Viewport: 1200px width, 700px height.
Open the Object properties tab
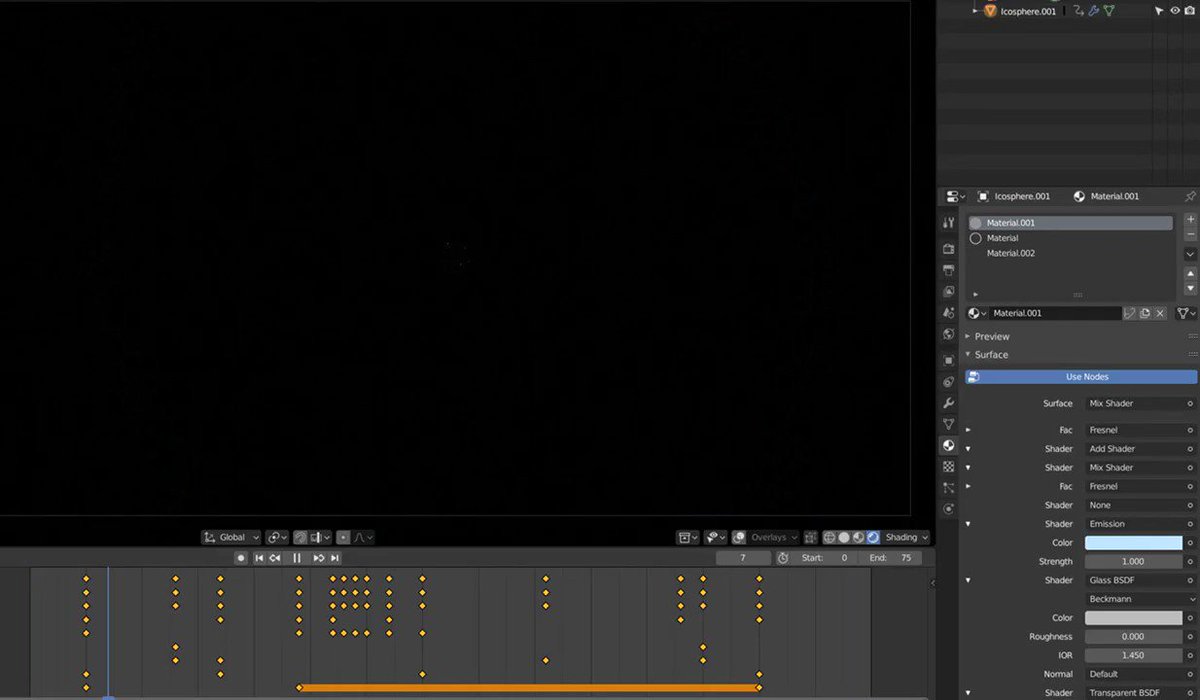pos(949,360)
